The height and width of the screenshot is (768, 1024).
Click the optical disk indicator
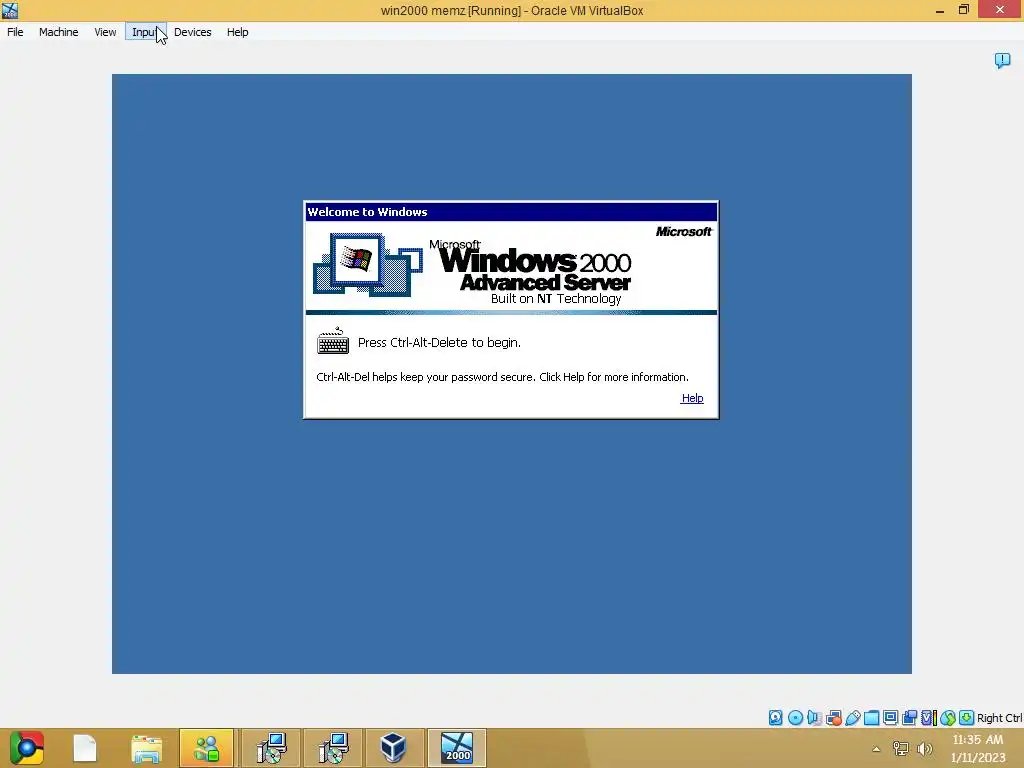click(x=795, y=718)
